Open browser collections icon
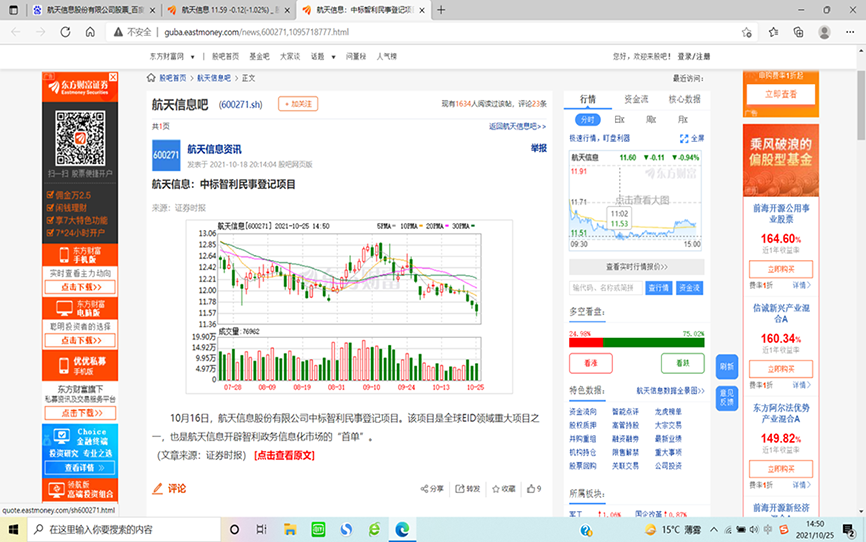Image resolution: width=866 pixels, height=542 pixels. pyautogui.click(x=799, y=32)
